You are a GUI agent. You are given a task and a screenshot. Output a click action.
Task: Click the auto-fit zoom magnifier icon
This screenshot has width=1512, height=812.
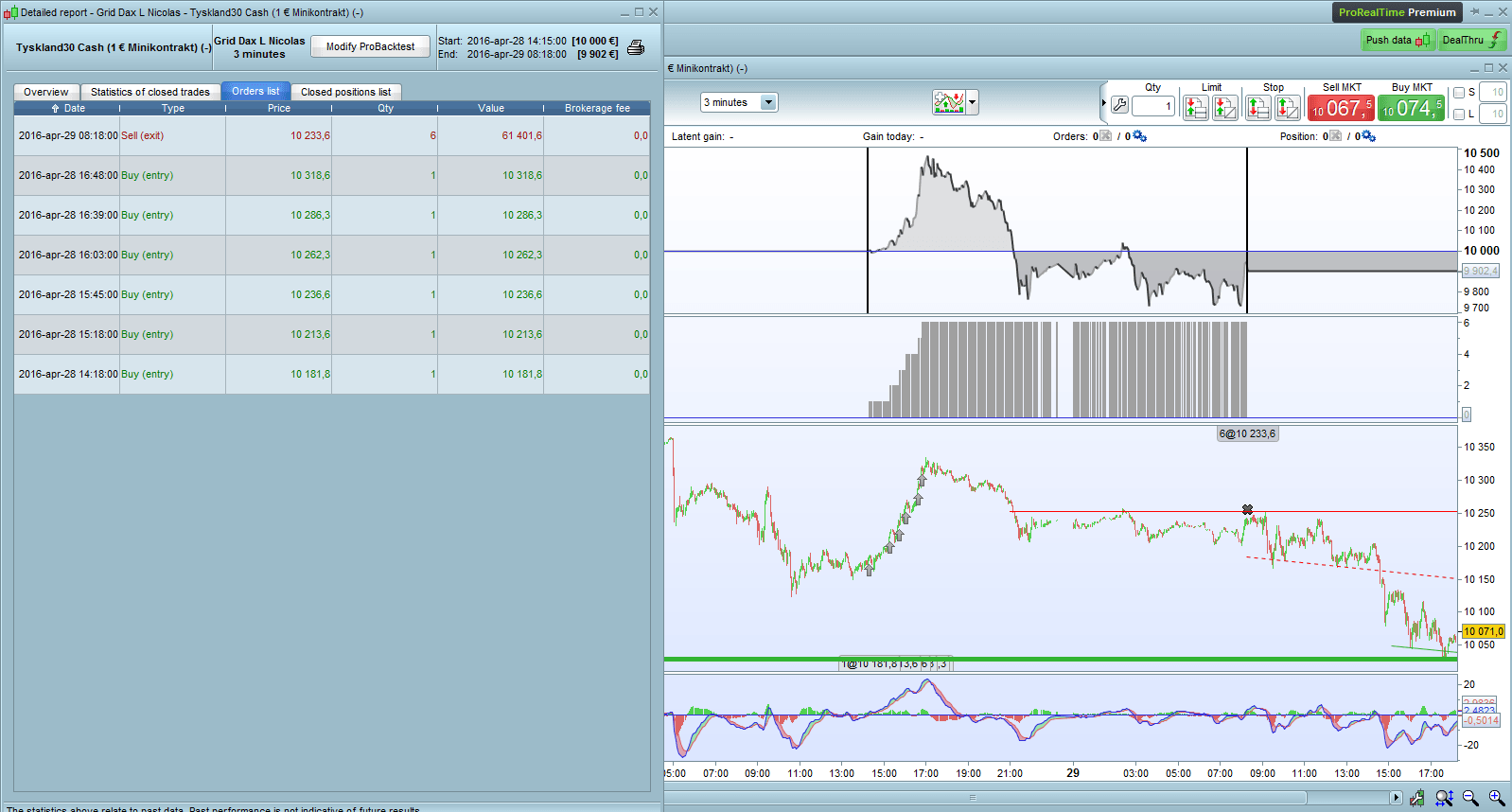point(1444,798)
